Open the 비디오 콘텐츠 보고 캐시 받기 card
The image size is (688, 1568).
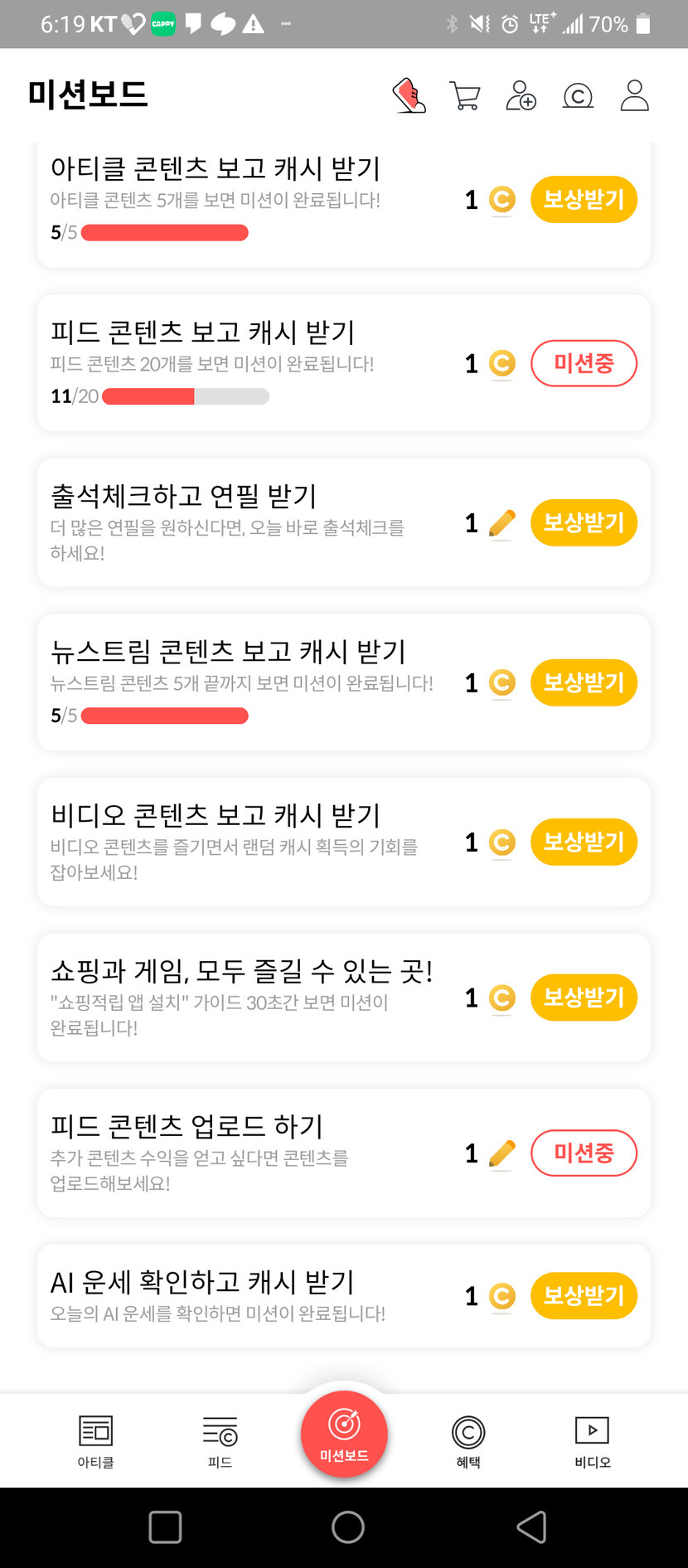(249, 841)
